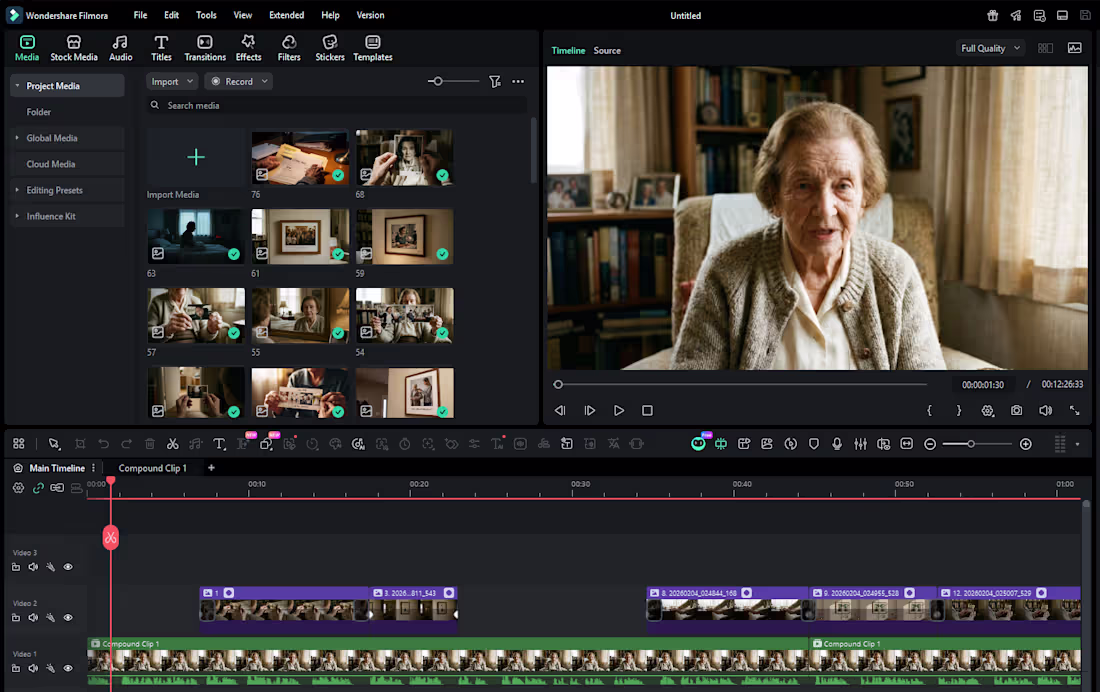1100x692 pixels.
Task: Switch to the Compound Clip 1 tab
Action: [152, 468]
